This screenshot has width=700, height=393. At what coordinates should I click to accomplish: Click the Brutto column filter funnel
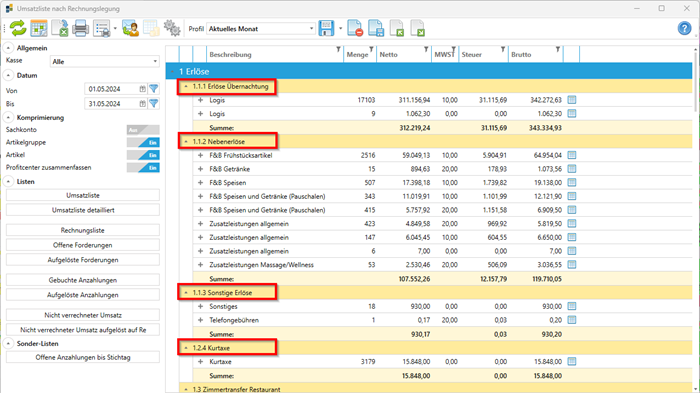click(558, 50)
